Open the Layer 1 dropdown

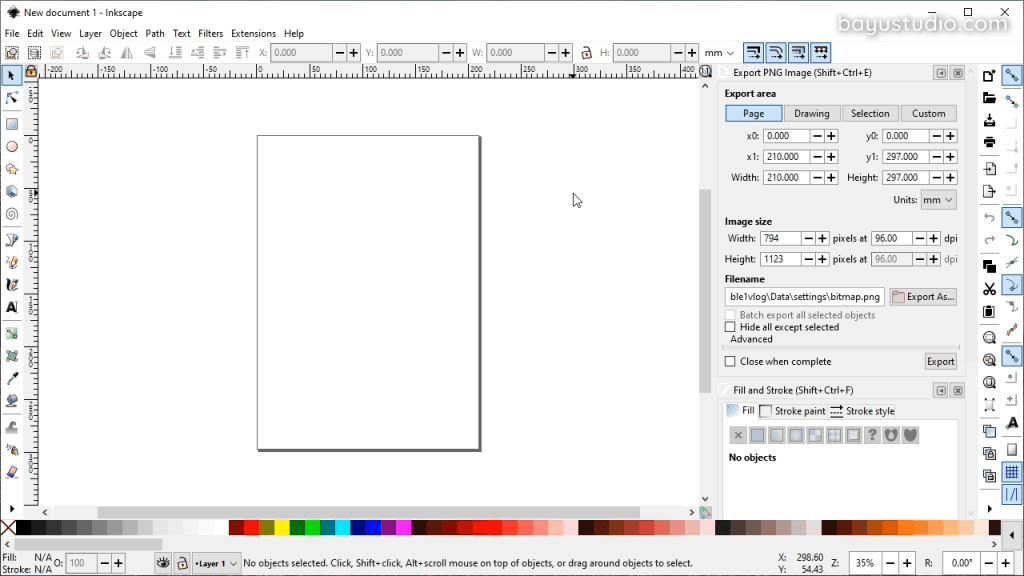(216, 563)
